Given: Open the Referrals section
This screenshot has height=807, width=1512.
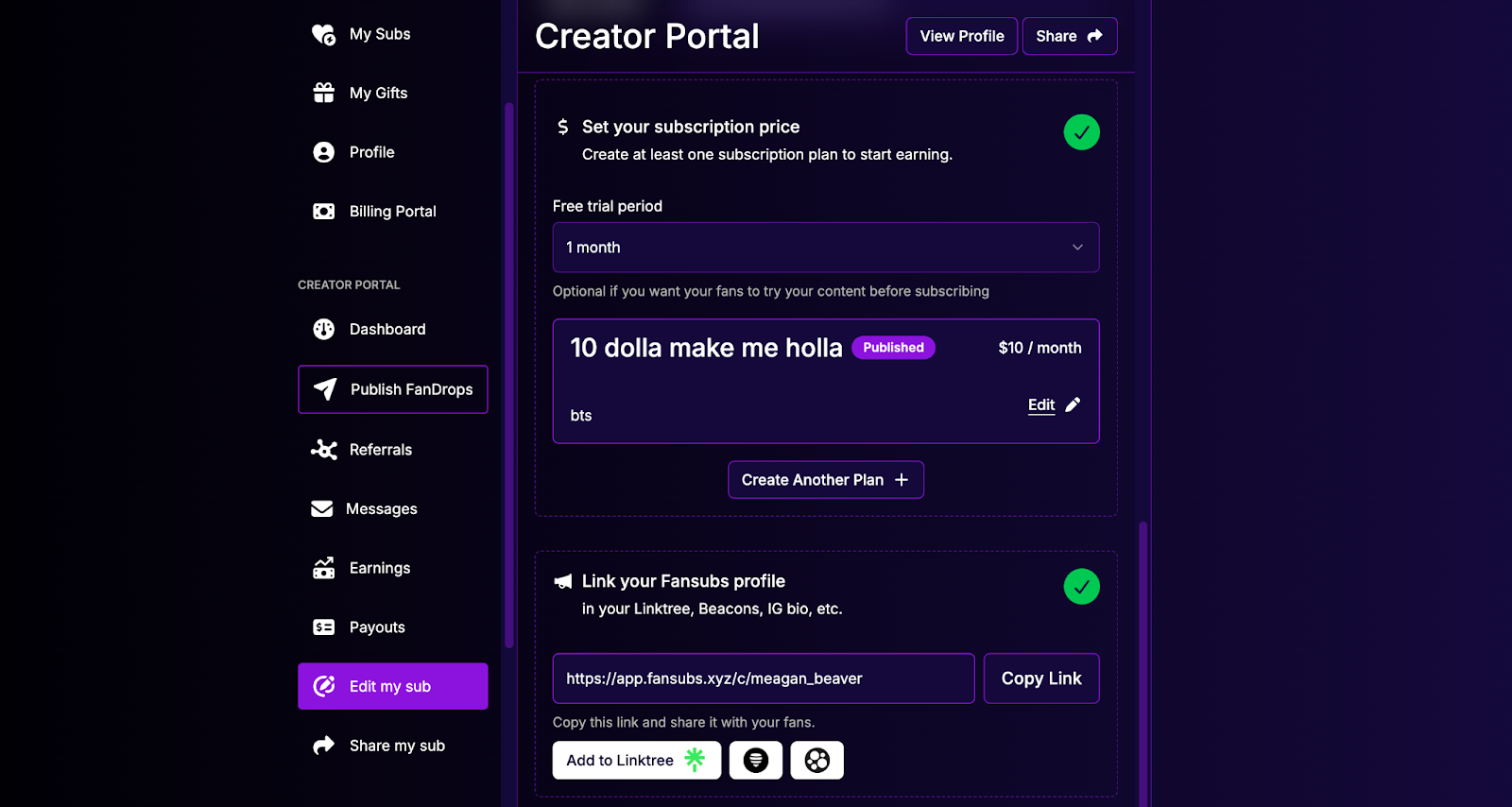Looking at the screenshot, I should pos(380,450).
